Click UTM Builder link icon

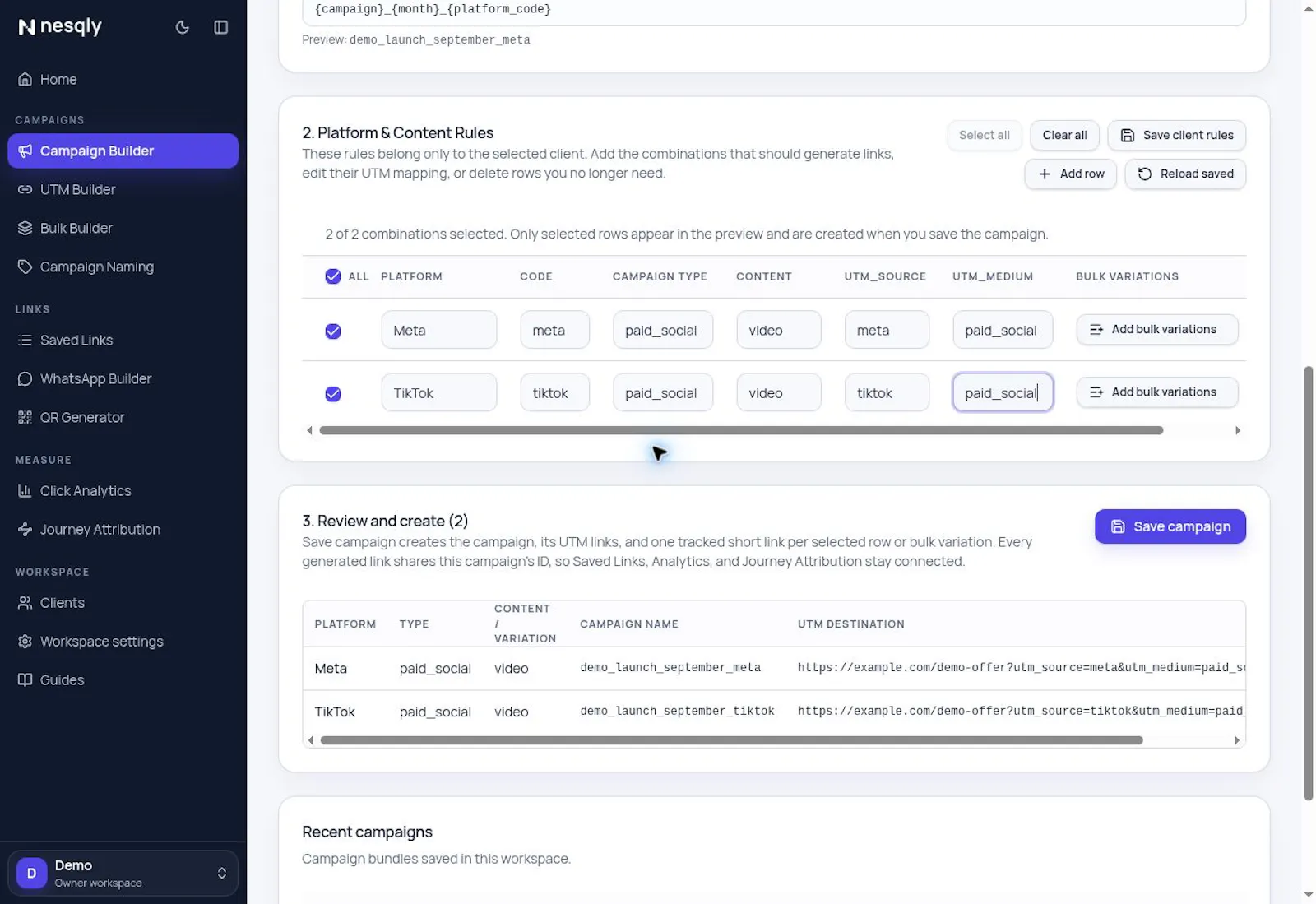tap(25, 189)
